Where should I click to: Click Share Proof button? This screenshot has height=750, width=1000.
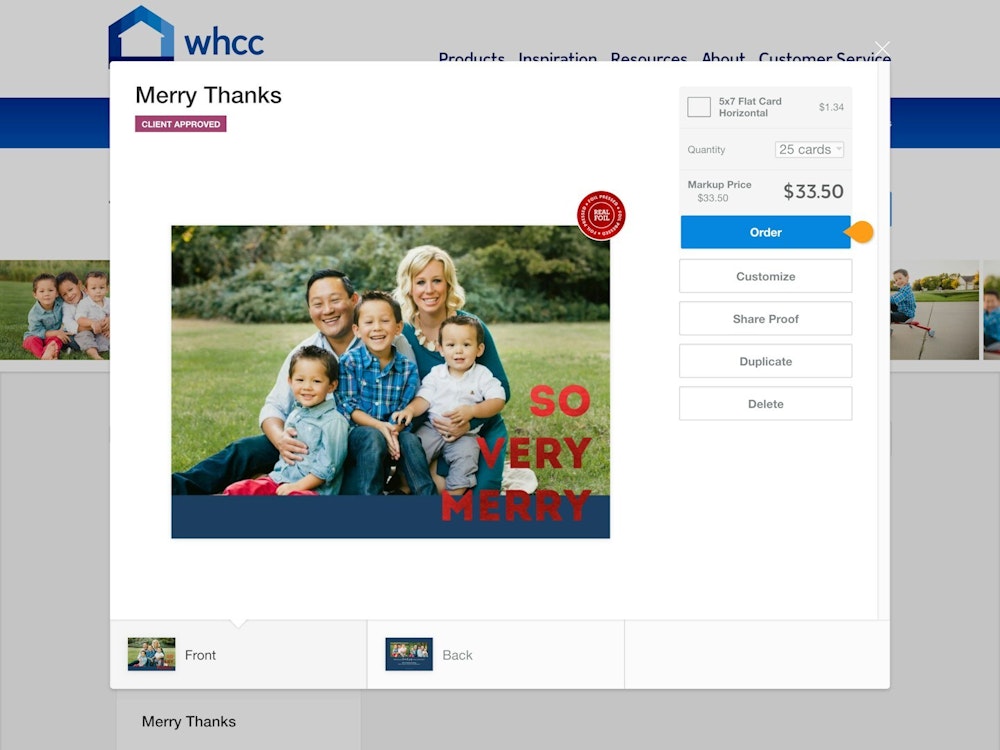tap(765, 319)
